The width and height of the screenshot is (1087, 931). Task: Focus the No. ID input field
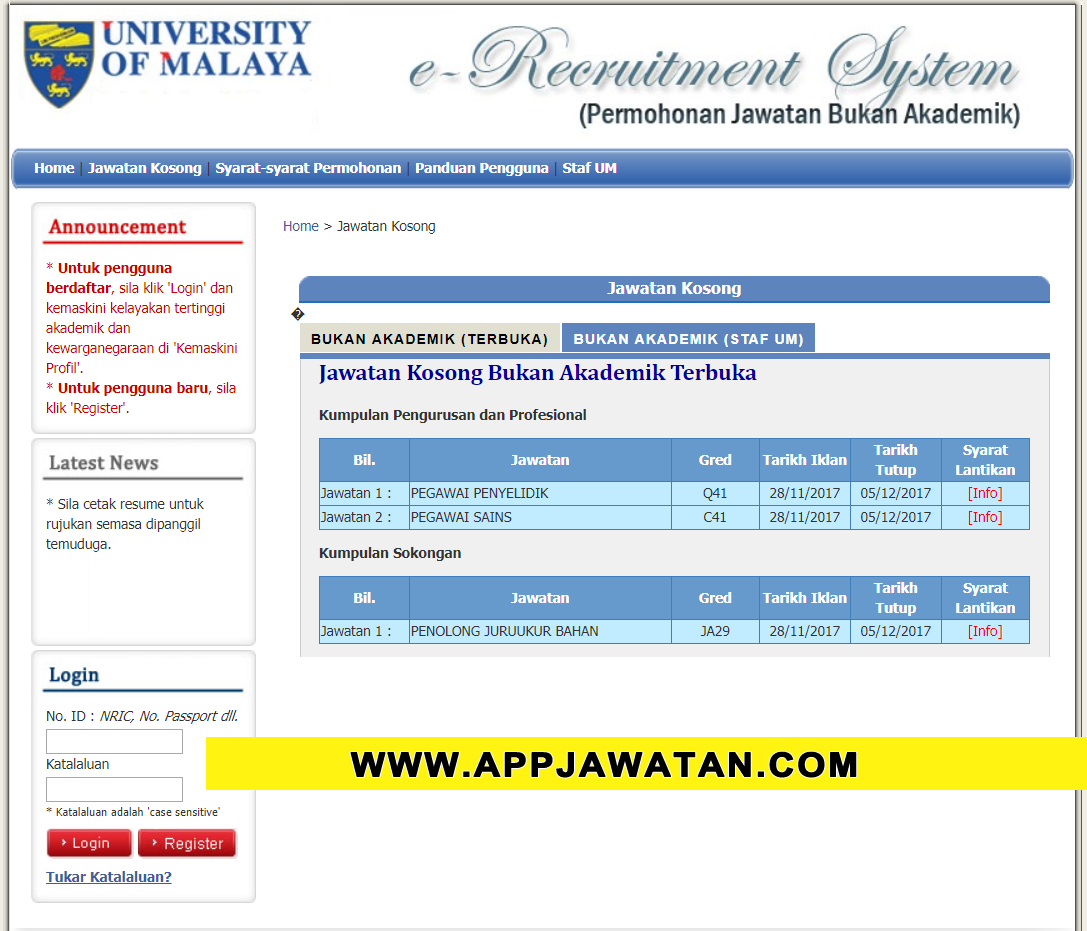click(114, 741)
